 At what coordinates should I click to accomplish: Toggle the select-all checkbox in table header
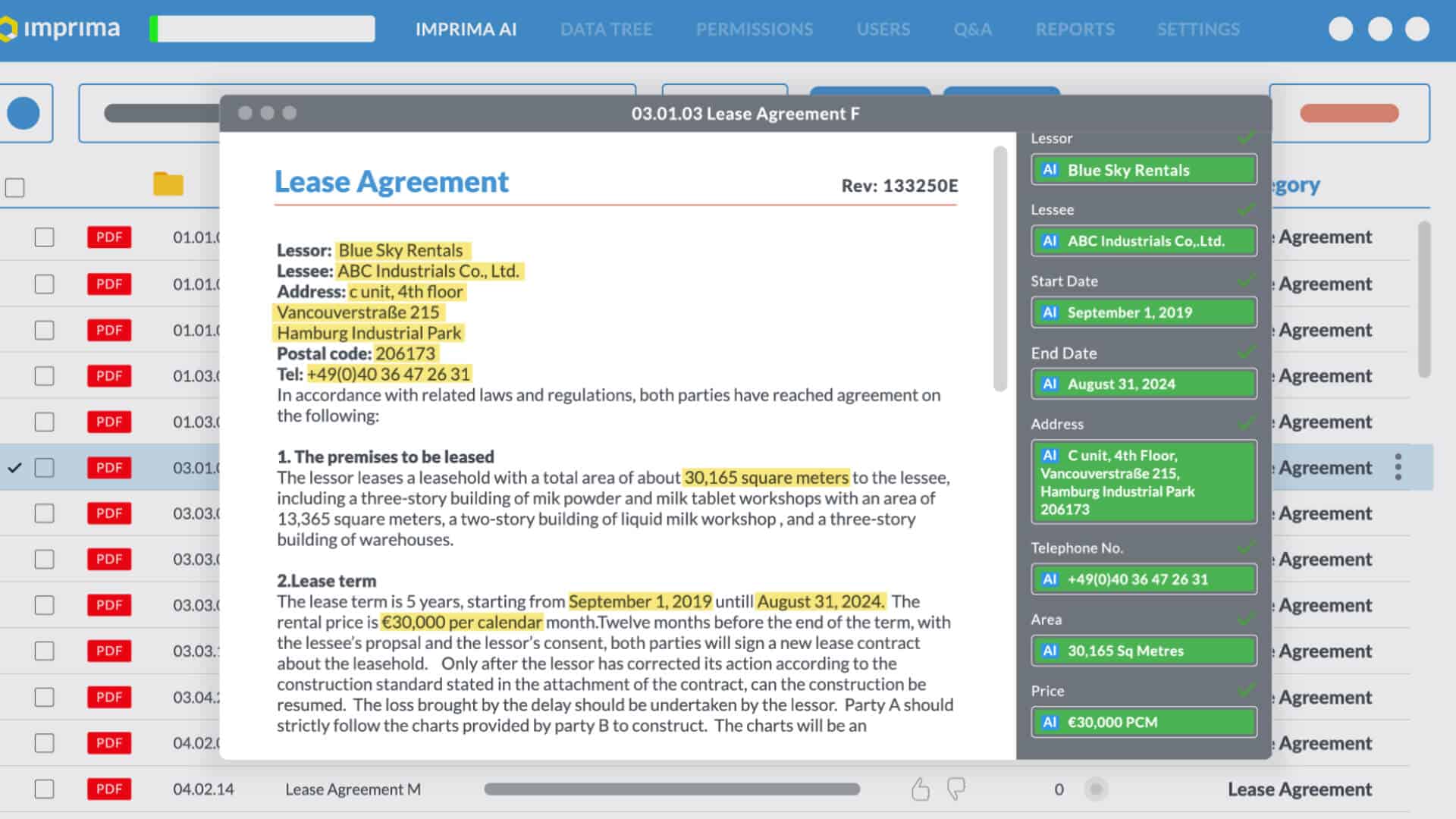[14, 187]
